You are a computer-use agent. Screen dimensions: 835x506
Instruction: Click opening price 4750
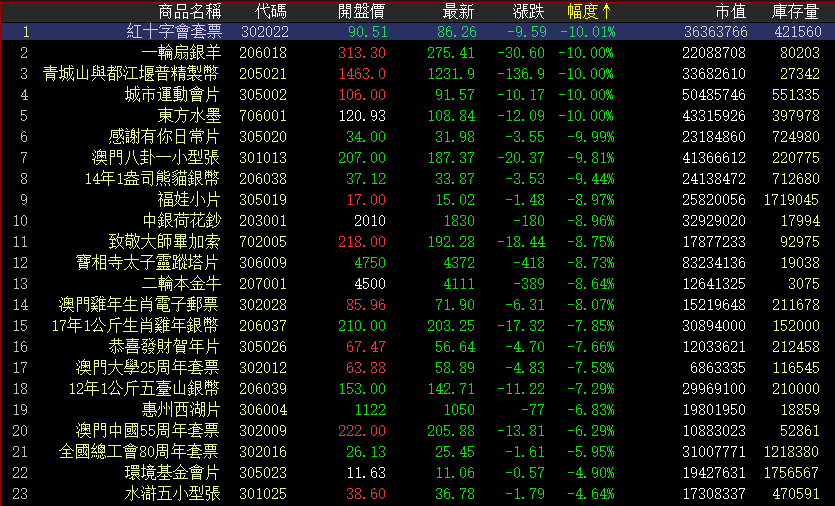(370, 263)
